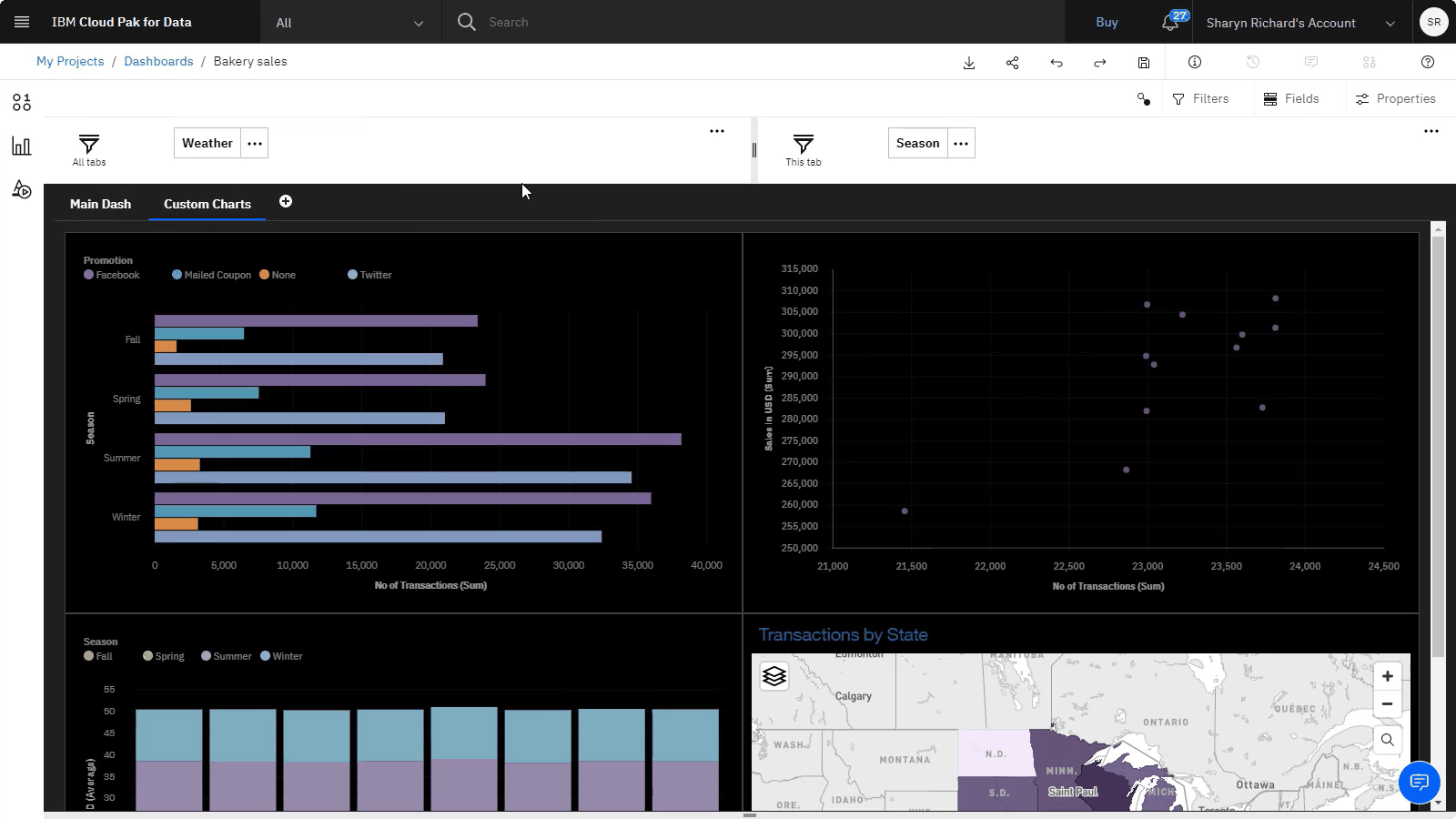This screenshot has height=819, width=1456.
Task: Expand Sharyn Richard's Account dropdown
Action: coord(1300,23)
